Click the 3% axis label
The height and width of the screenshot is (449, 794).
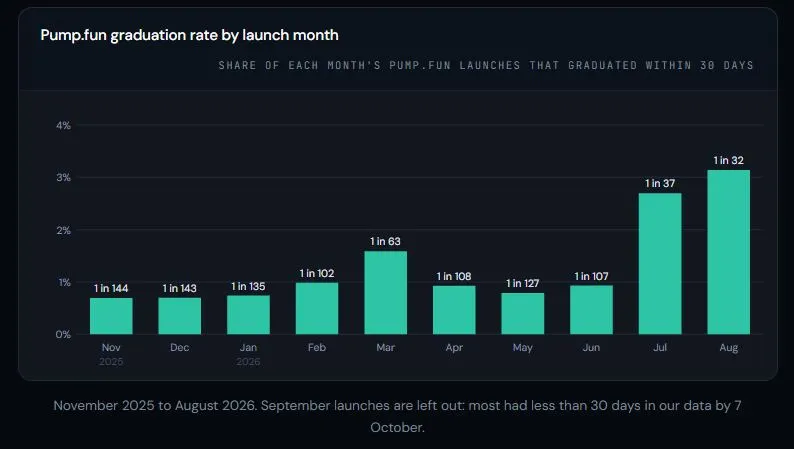point(63,178)
